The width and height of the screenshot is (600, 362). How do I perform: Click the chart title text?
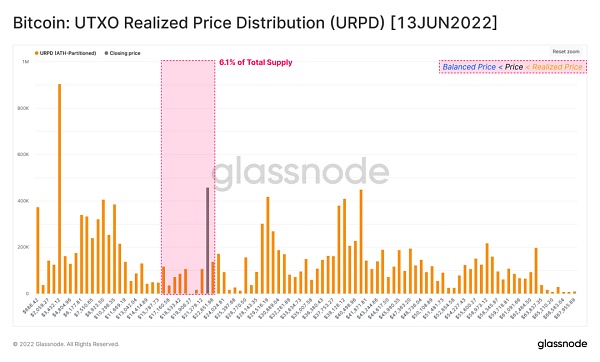pyautogui.click(x=255, y=23)
